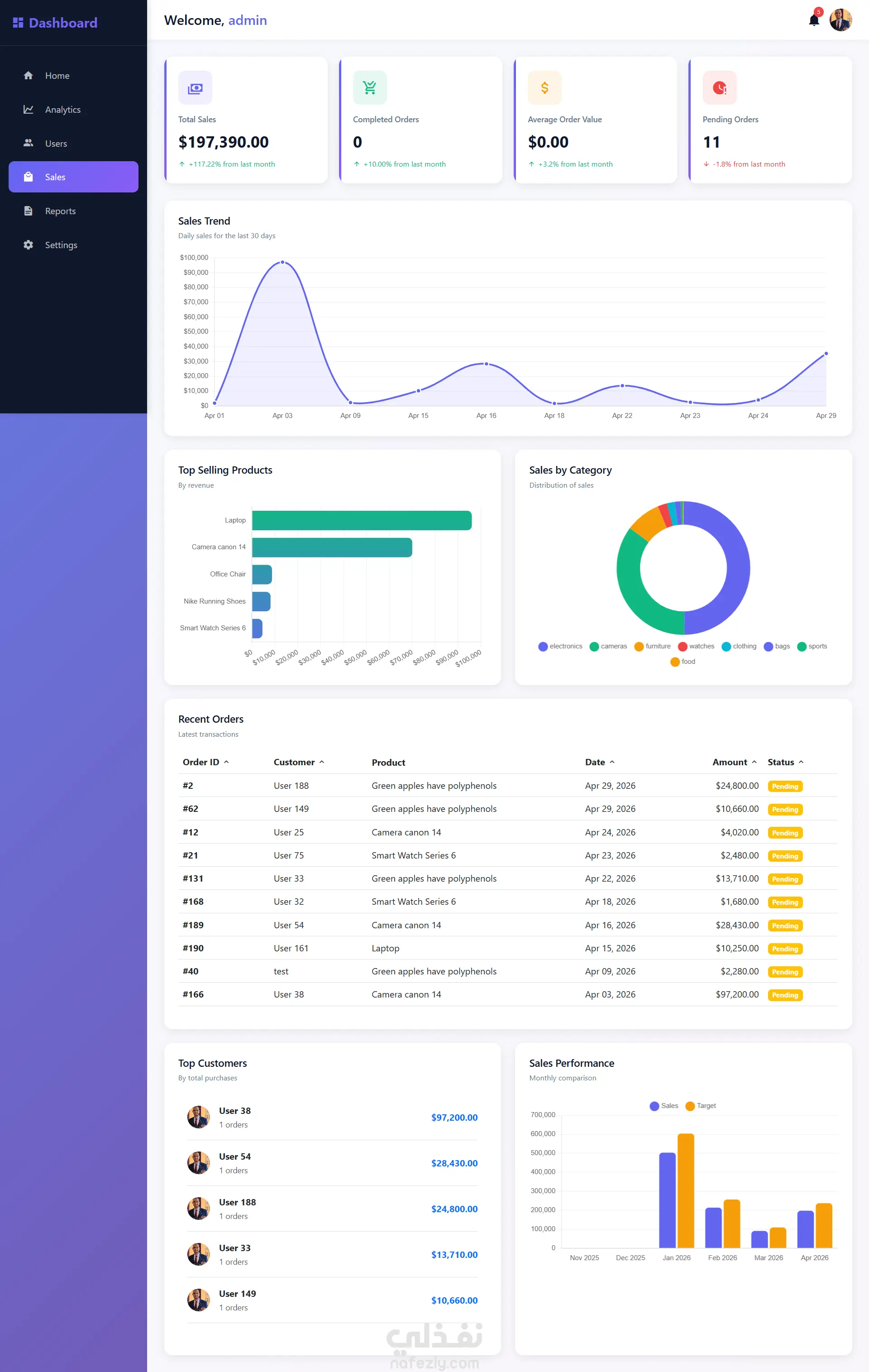Sort table by Order ID arrow
This screenshot has width=869, height=1372.
coord(226,763)
